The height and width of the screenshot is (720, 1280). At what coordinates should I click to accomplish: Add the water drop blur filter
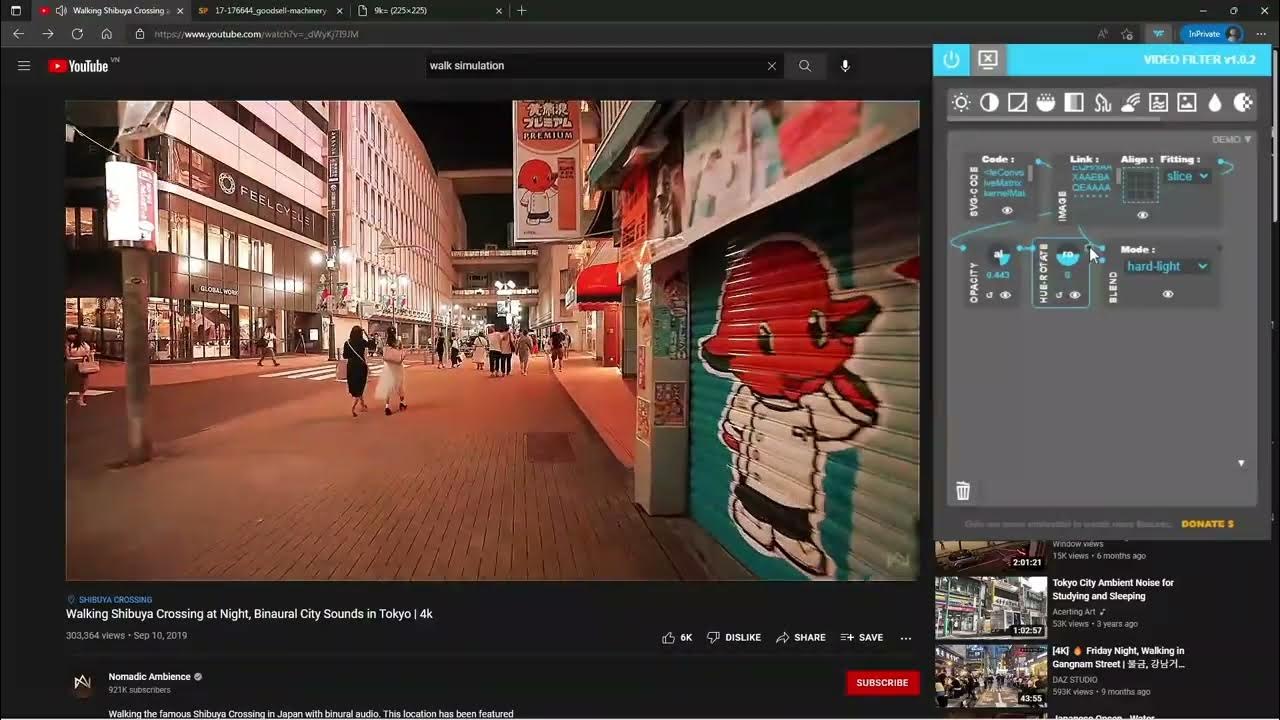[1215, 102]
